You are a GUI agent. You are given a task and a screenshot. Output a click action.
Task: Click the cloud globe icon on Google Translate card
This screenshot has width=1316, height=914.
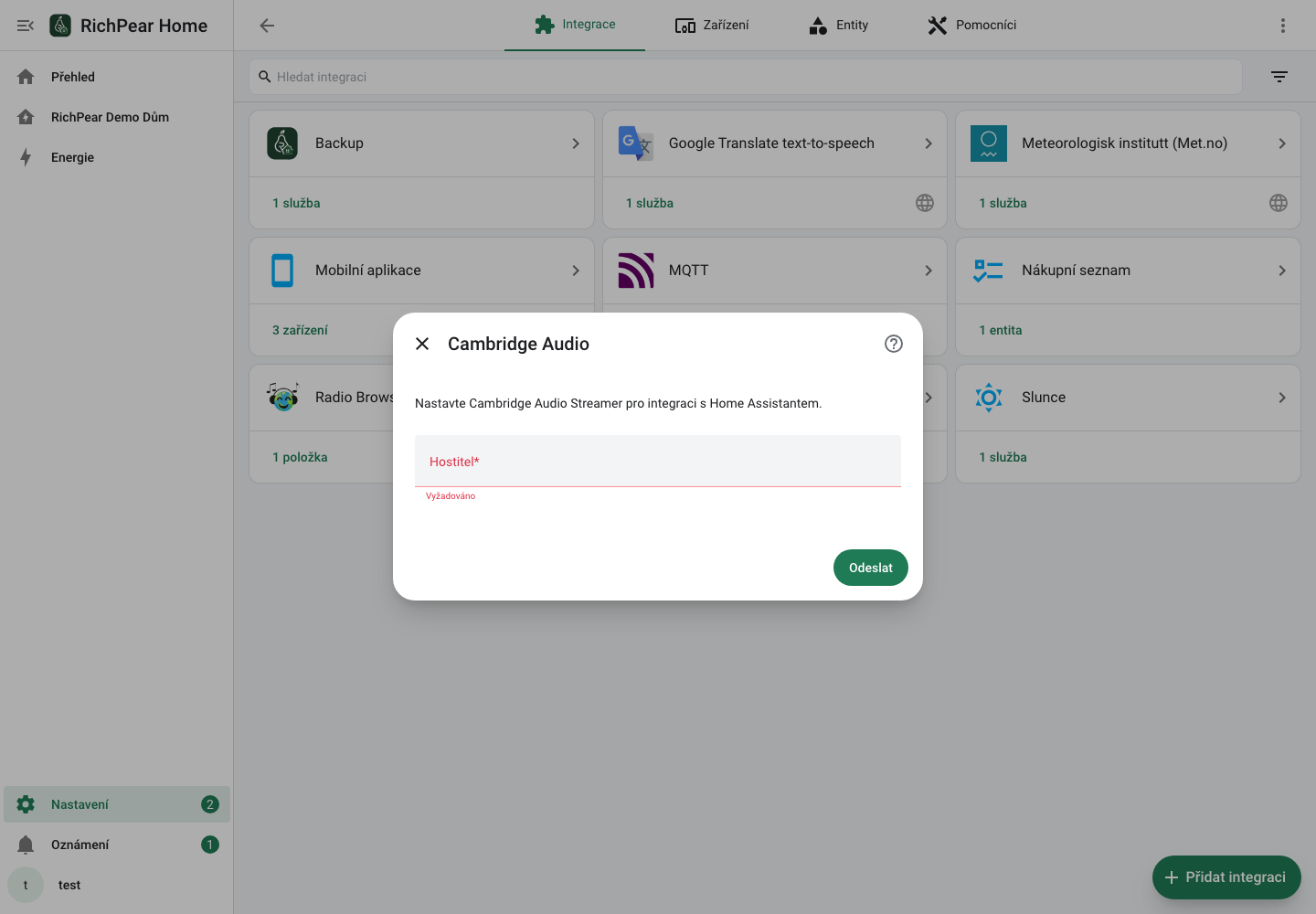[925, 203]
